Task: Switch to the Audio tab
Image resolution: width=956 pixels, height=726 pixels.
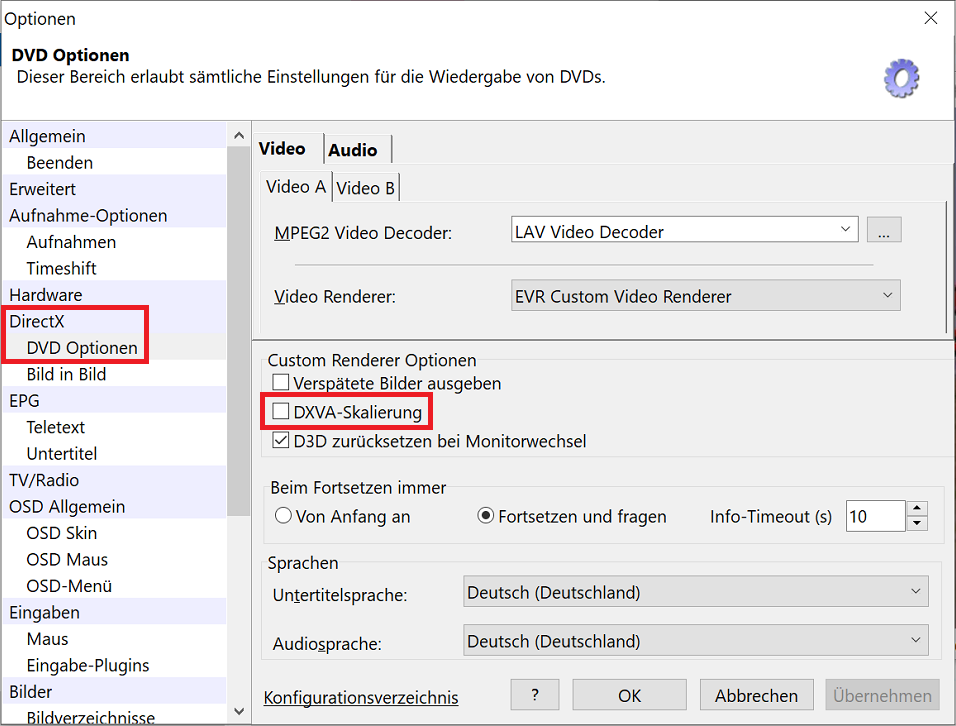Action: click(353, 150)
